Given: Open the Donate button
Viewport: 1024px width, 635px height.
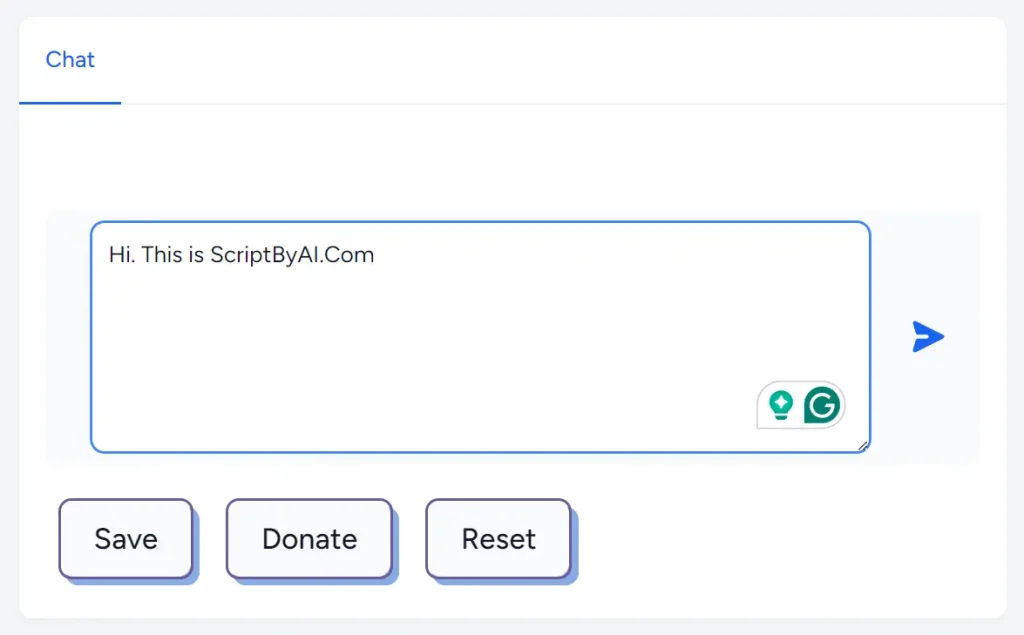Looking at the screenshot, I should pyautogui.click(x=309, y=539).
